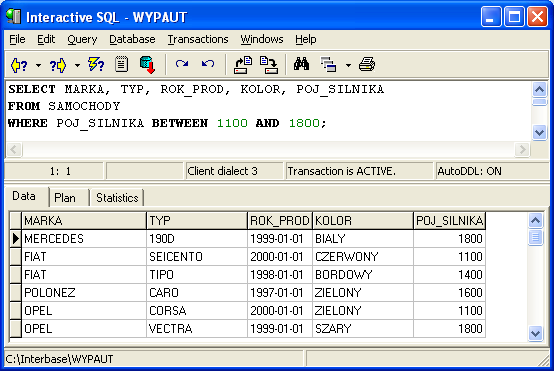Click SQL editor horizontal scroll left arrow
The image size is (554, 371).
(x=14, y=149)
